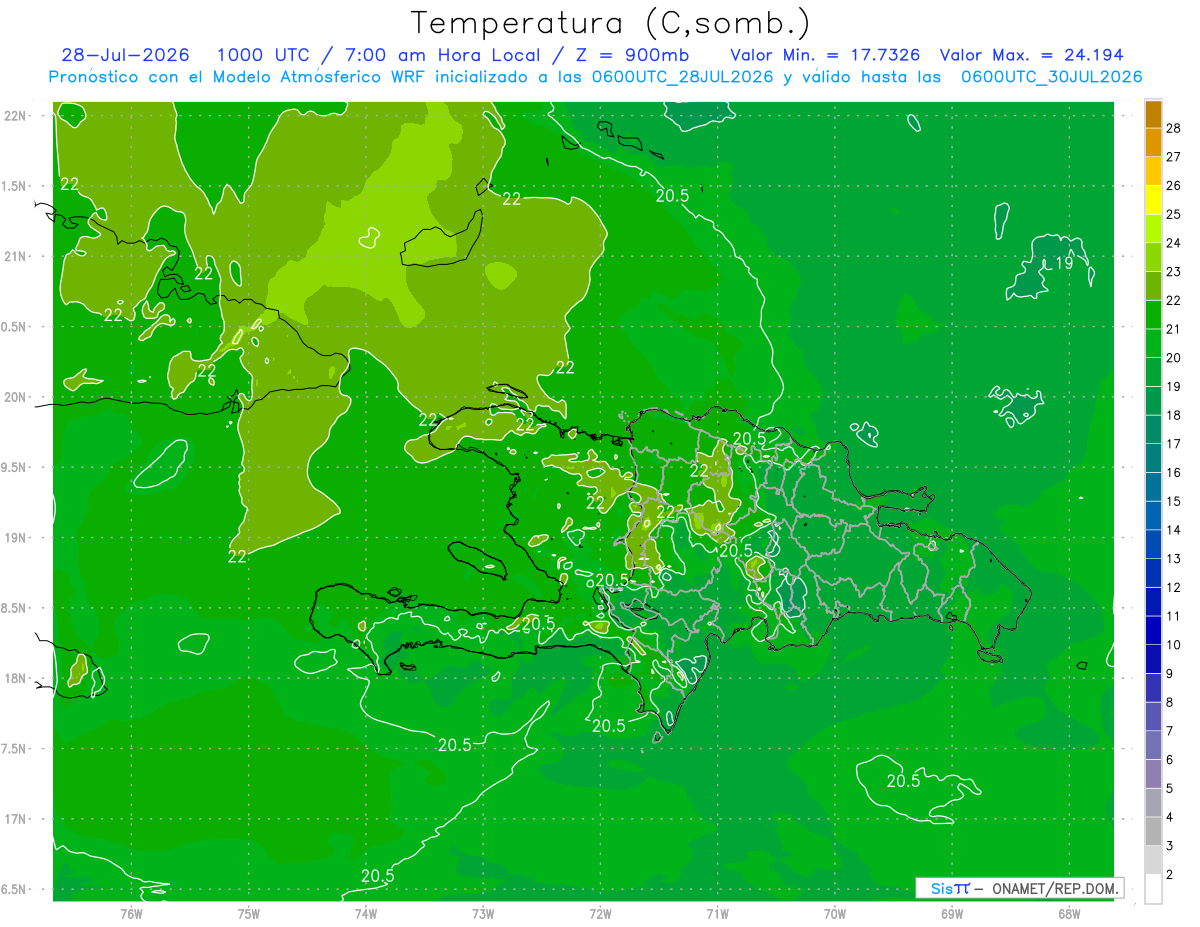Click the 75W longitude axis label
1200x927 pixels.
(249, 913)
